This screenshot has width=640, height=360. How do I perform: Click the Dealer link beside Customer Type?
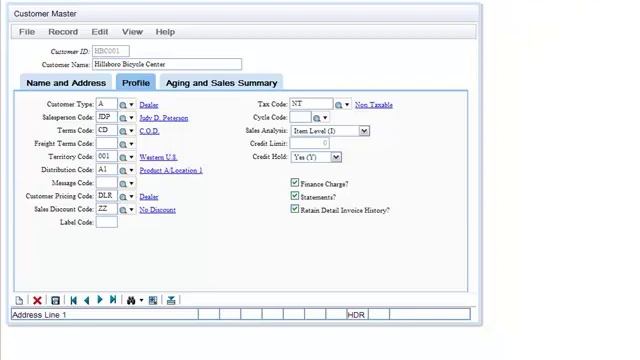[x=149, y=105]
